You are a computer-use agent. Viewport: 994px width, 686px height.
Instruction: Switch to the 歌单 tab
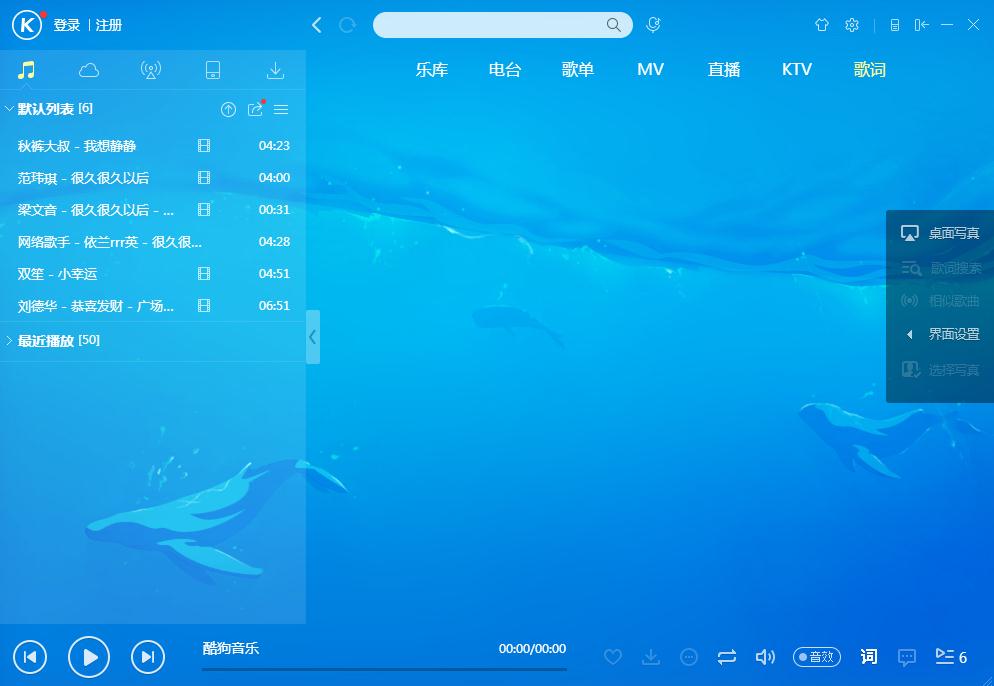point(578,69)
